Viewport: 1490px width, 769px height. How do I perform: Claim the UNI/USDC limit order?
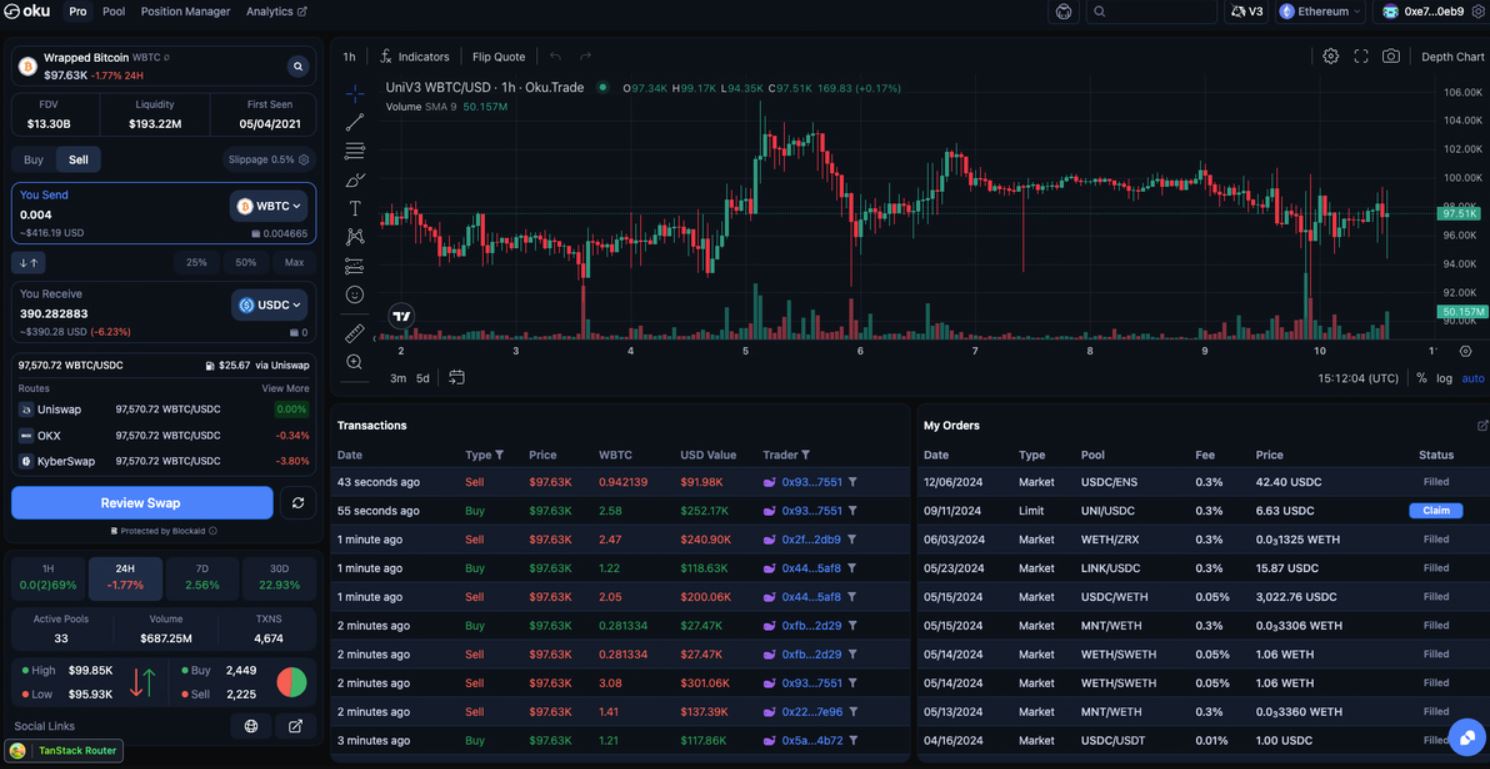pyautogui.click(x=1436, y=511)
